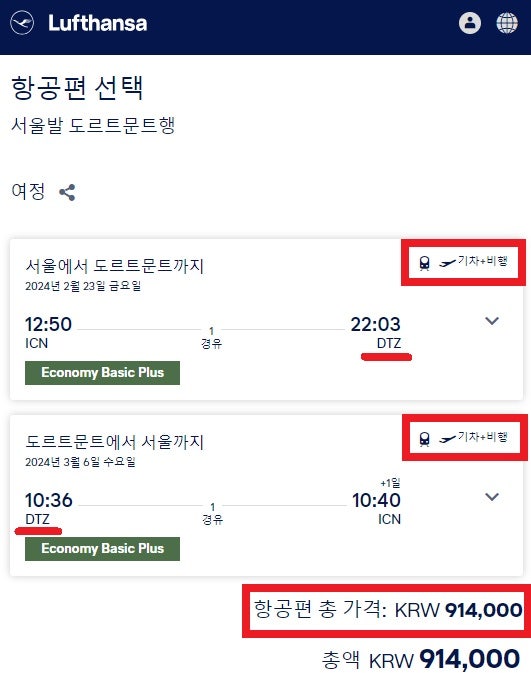This screenshot has width=531, height=673.
Task: Click outbound 1 경유 stopover label
Action: point(211,338)
